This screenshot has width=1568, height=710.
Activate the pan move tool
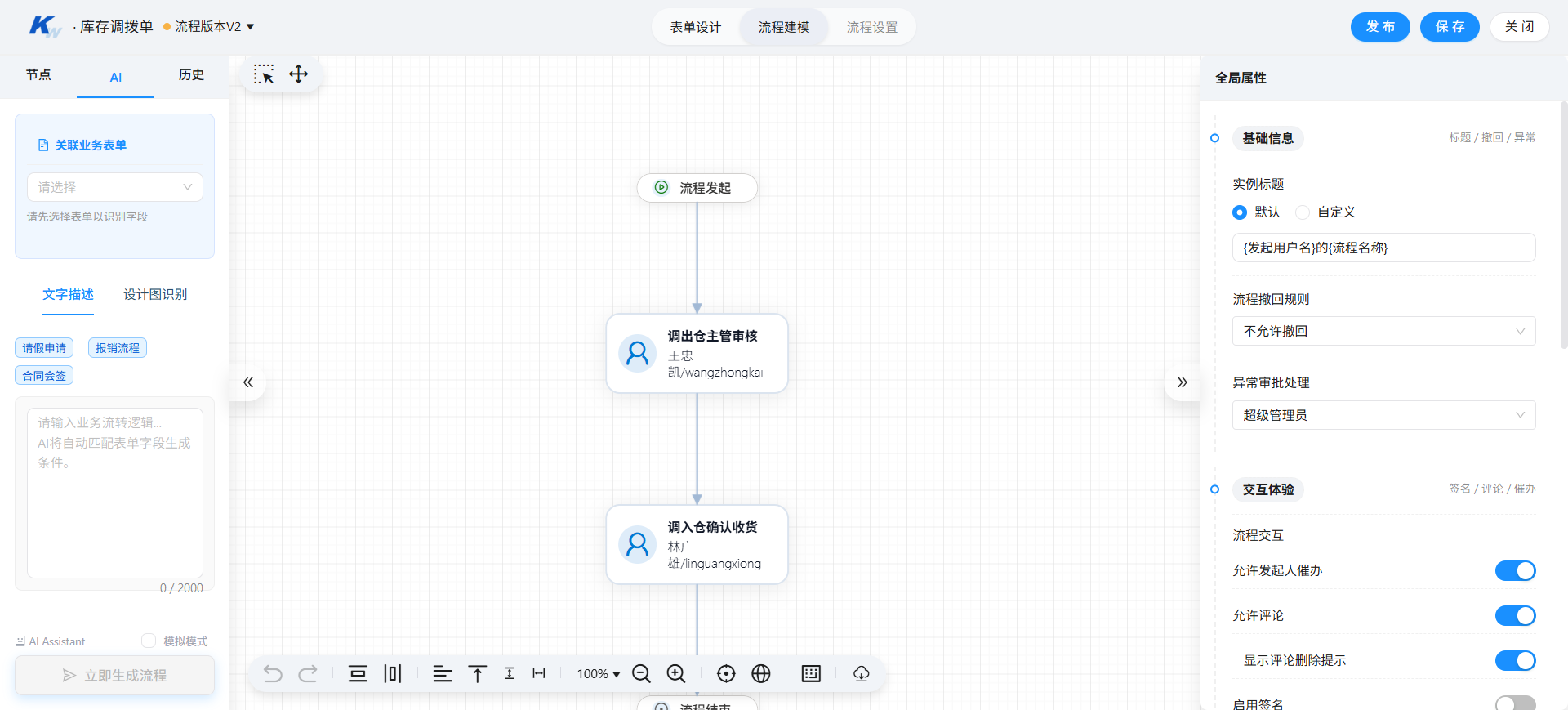tap(298, 74)
